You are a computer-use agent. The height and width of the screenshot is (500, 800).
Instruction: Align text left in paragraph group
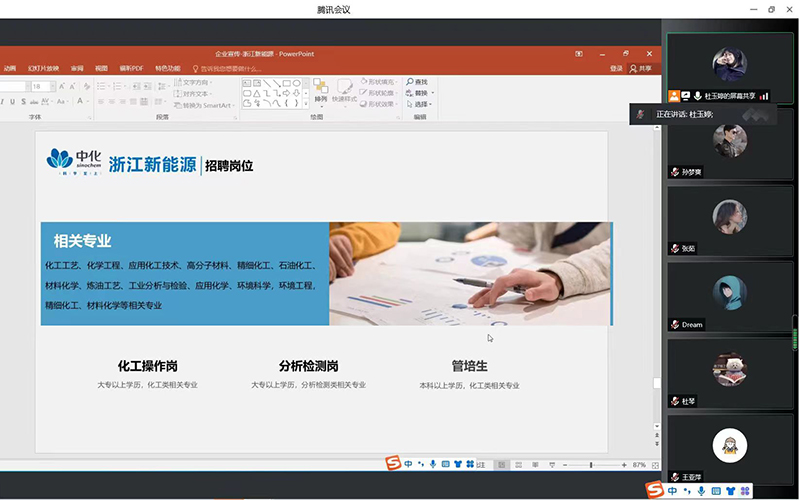coord(101,102)
